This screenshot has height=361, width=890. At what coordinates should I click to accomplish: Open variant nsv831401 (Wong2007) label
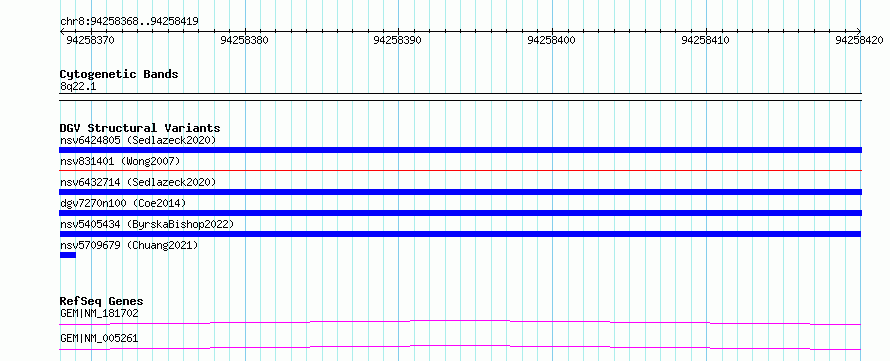click(x=120, y=161)
